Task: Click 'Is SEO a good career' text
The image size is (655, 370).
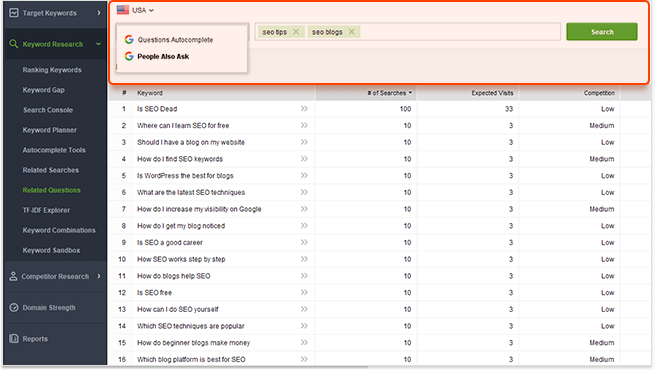Action: [x=170, y=242]
